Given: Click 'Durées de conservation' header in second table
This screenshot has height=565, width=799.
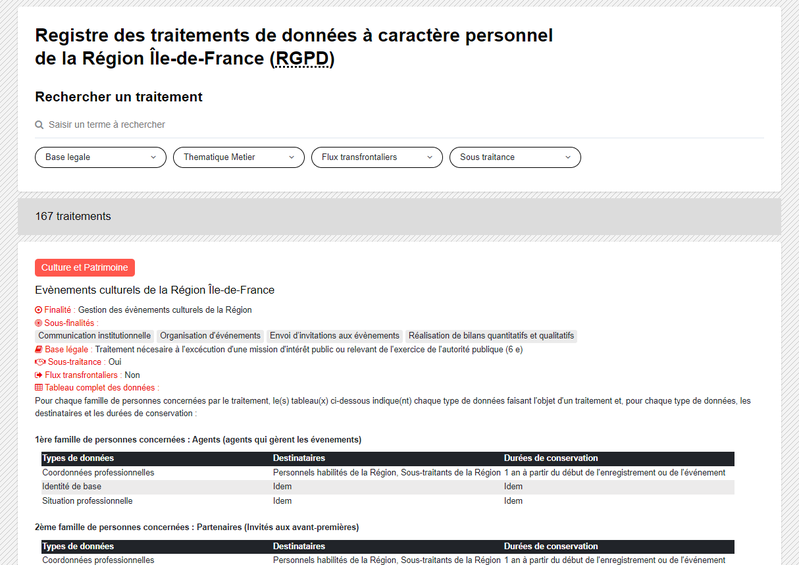Looking at the screenshot, I should coord(551,546).
